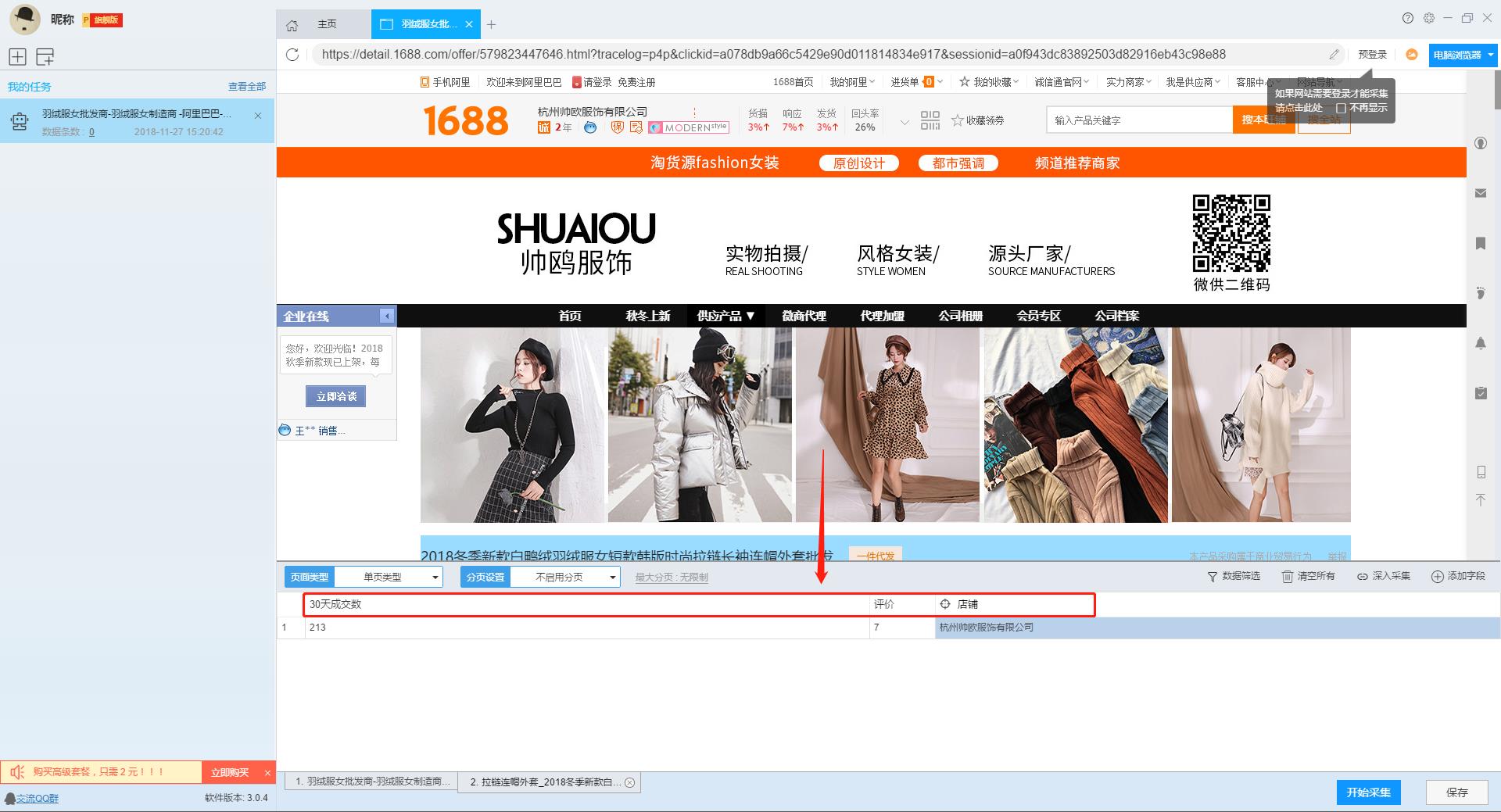
Task: Reload the page with refresh icon
Action: (x=292, y=54)
